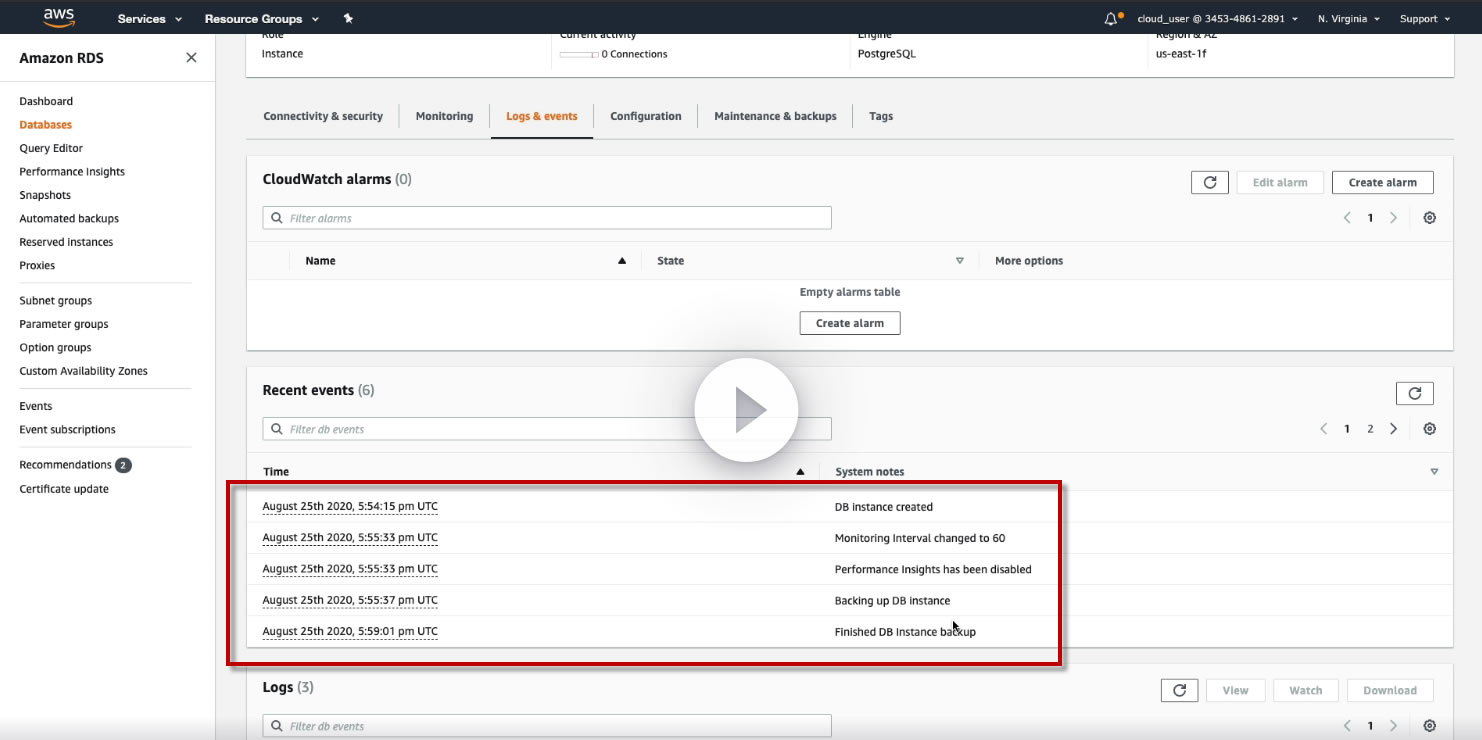Image resolution: width=1482 pixels, height=740 pixels.
Task: Click Create alarm in the header
Action: [x=1382, y=182]
